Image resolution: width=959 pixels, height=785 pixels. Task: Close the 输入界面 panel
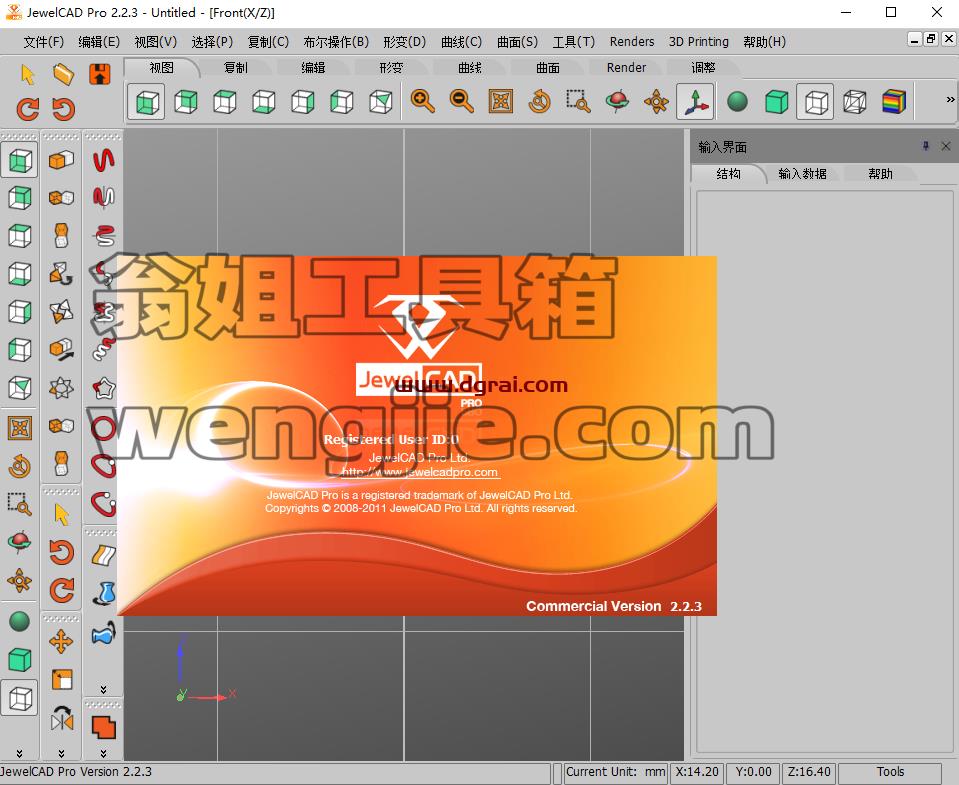(946, 146)
